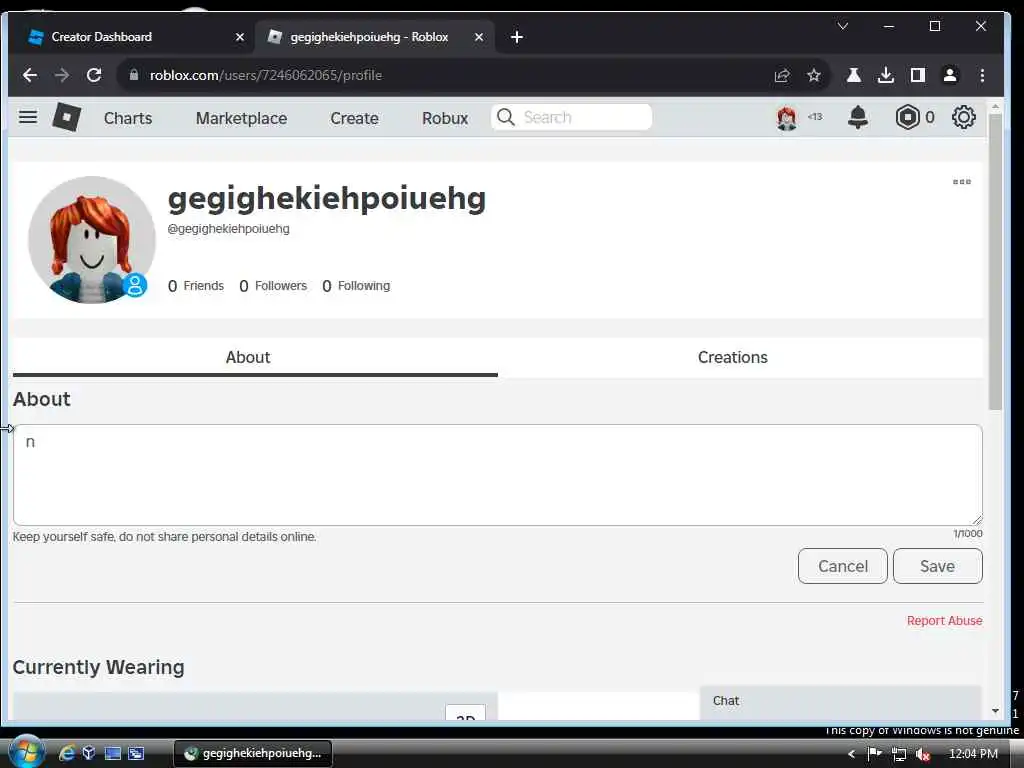The image size is (1024, 768).
Task: Click the 12:04 PM clock
Action: (973, 754)
